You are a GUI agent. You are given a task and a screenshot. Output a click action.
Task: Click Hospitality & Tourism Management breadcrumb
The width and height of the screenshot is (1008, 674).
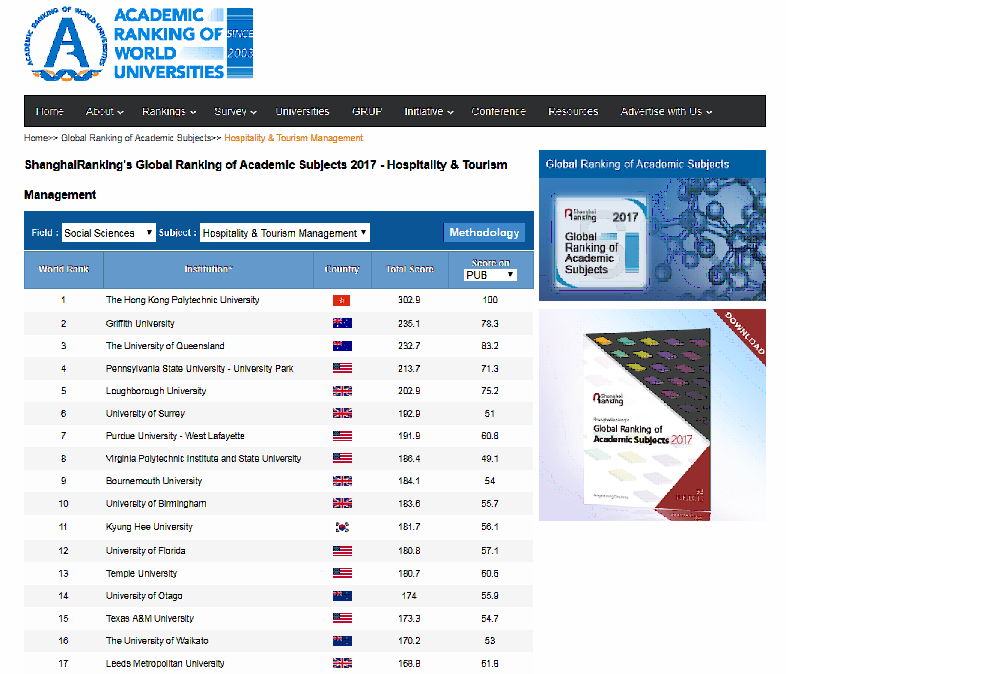(x=294, y=138)
